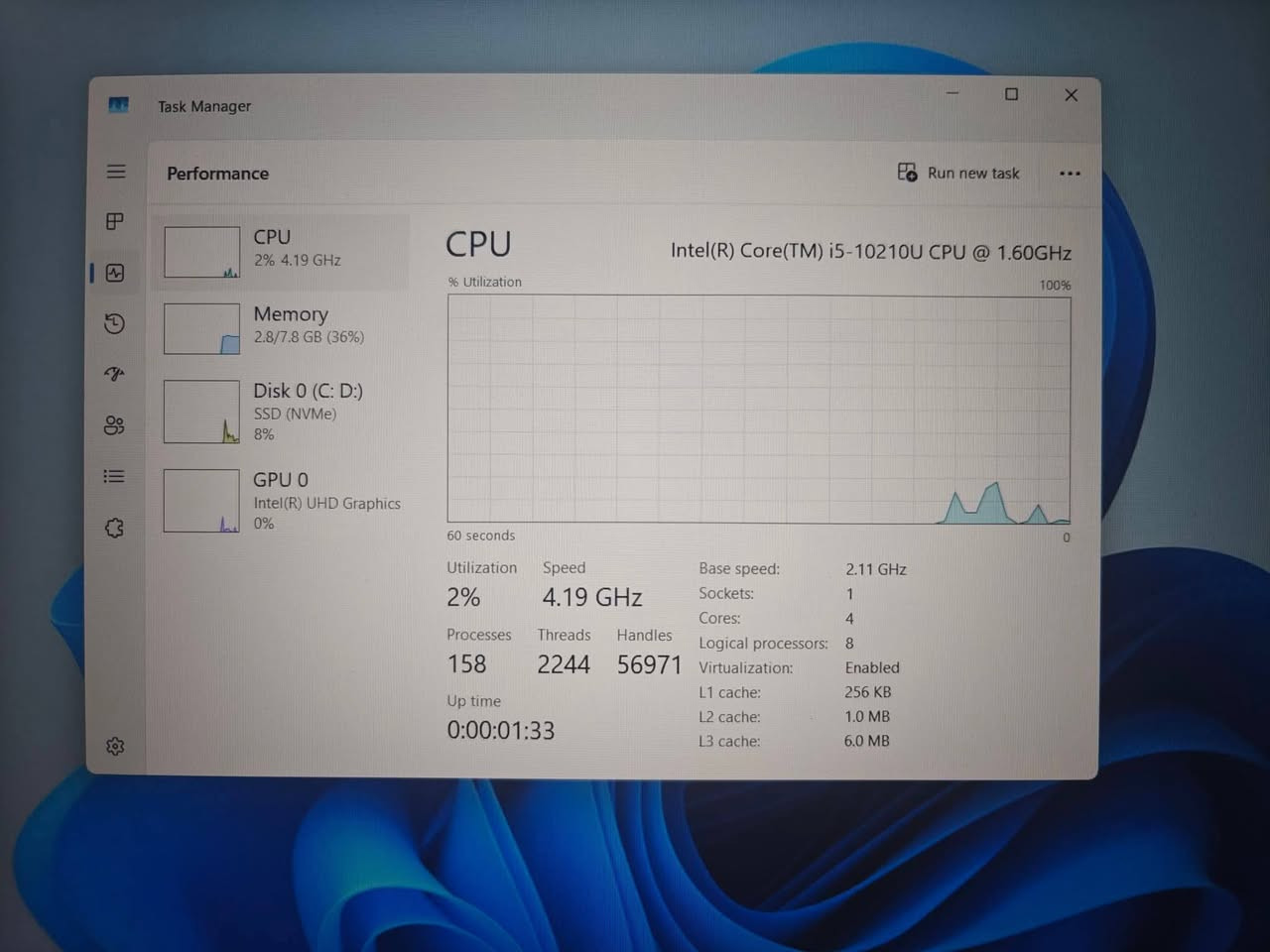Click the up time value 0:00:01:33
The image size is (1270, 952).
501,731
